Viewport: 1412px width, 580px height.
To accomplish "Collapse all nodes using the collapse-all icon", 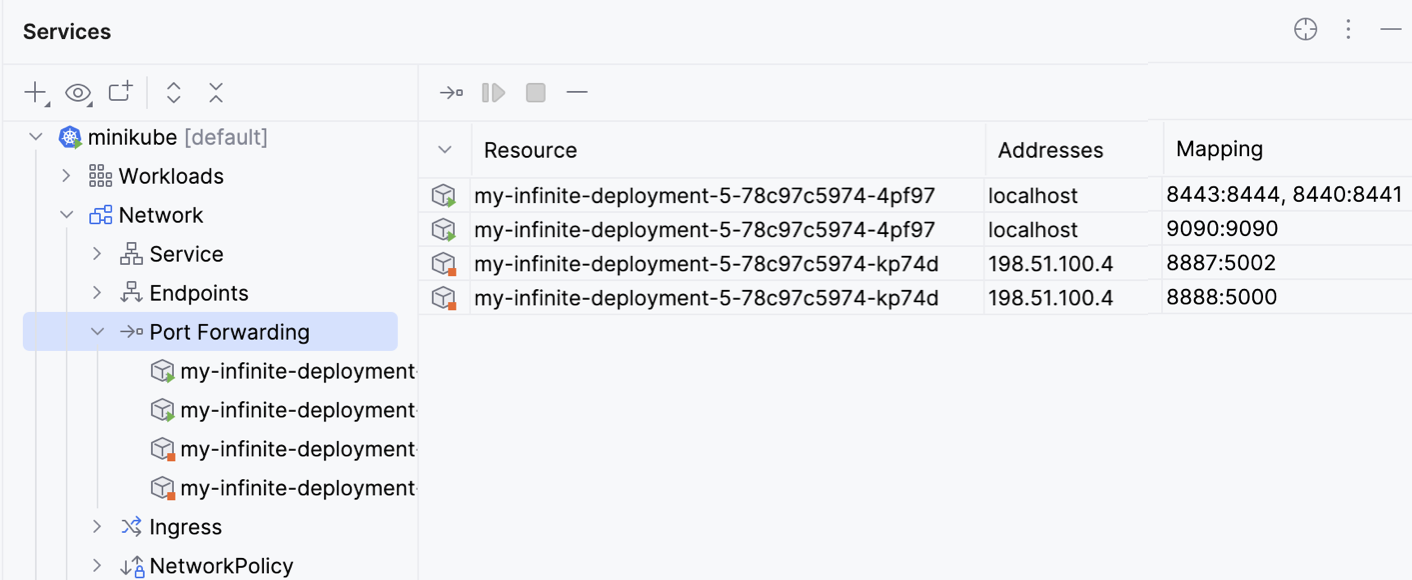I will coord(216,92).
